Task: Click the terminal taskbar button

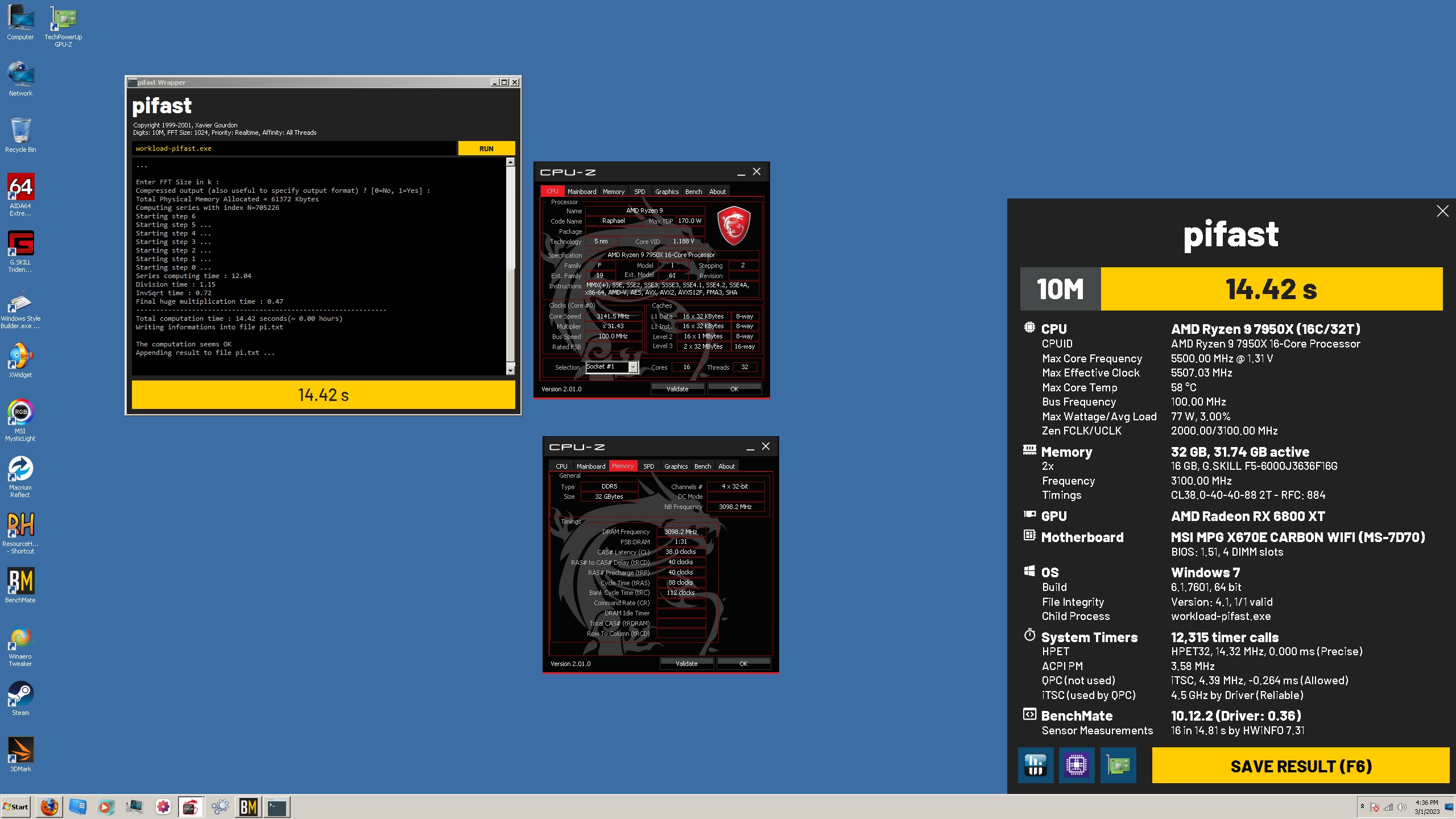Action: (x=277, y=806)
